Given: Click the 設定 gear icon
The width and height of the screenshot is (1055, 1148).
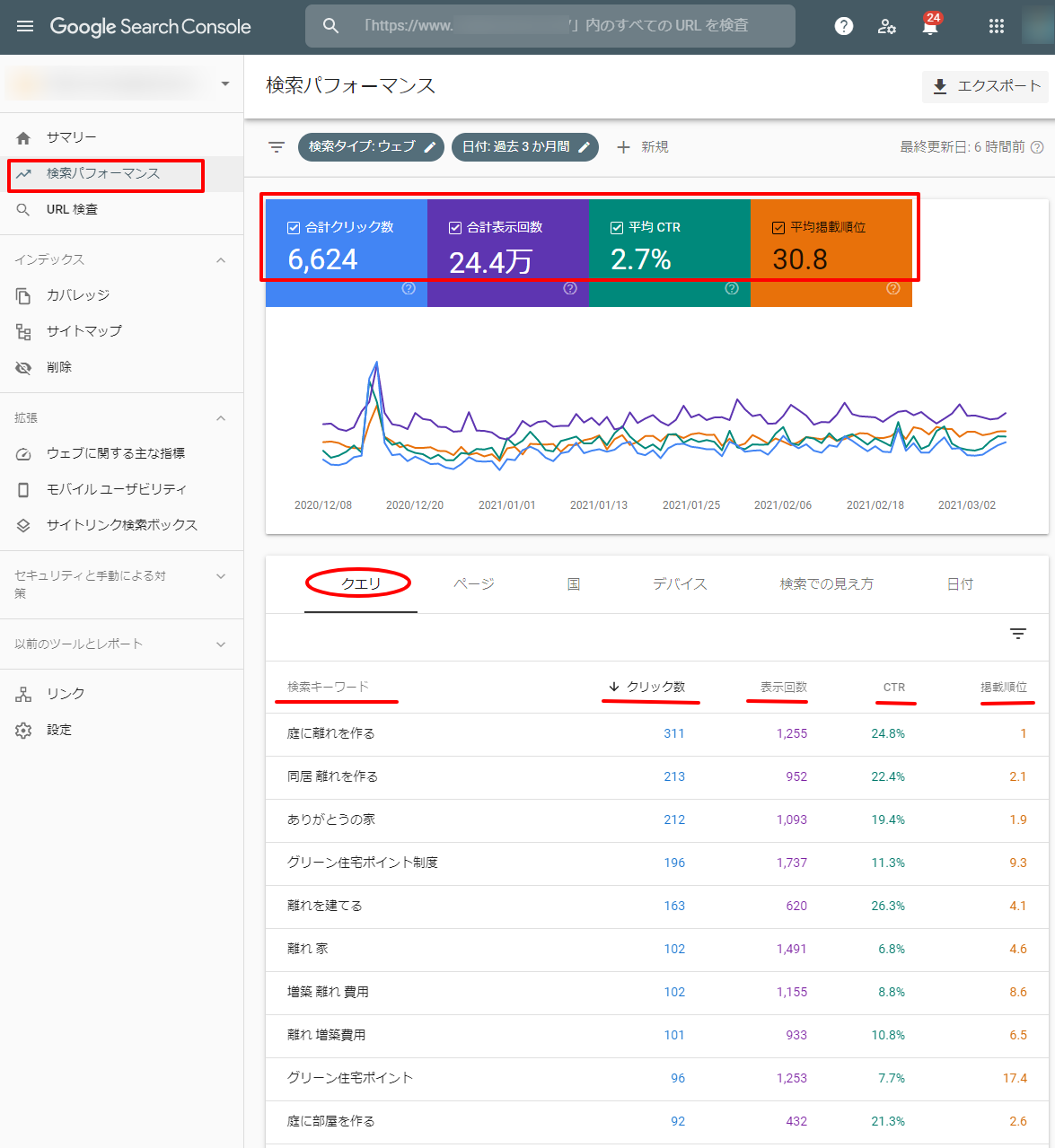Looking at the screenshot, I should (x=23, y=730).
